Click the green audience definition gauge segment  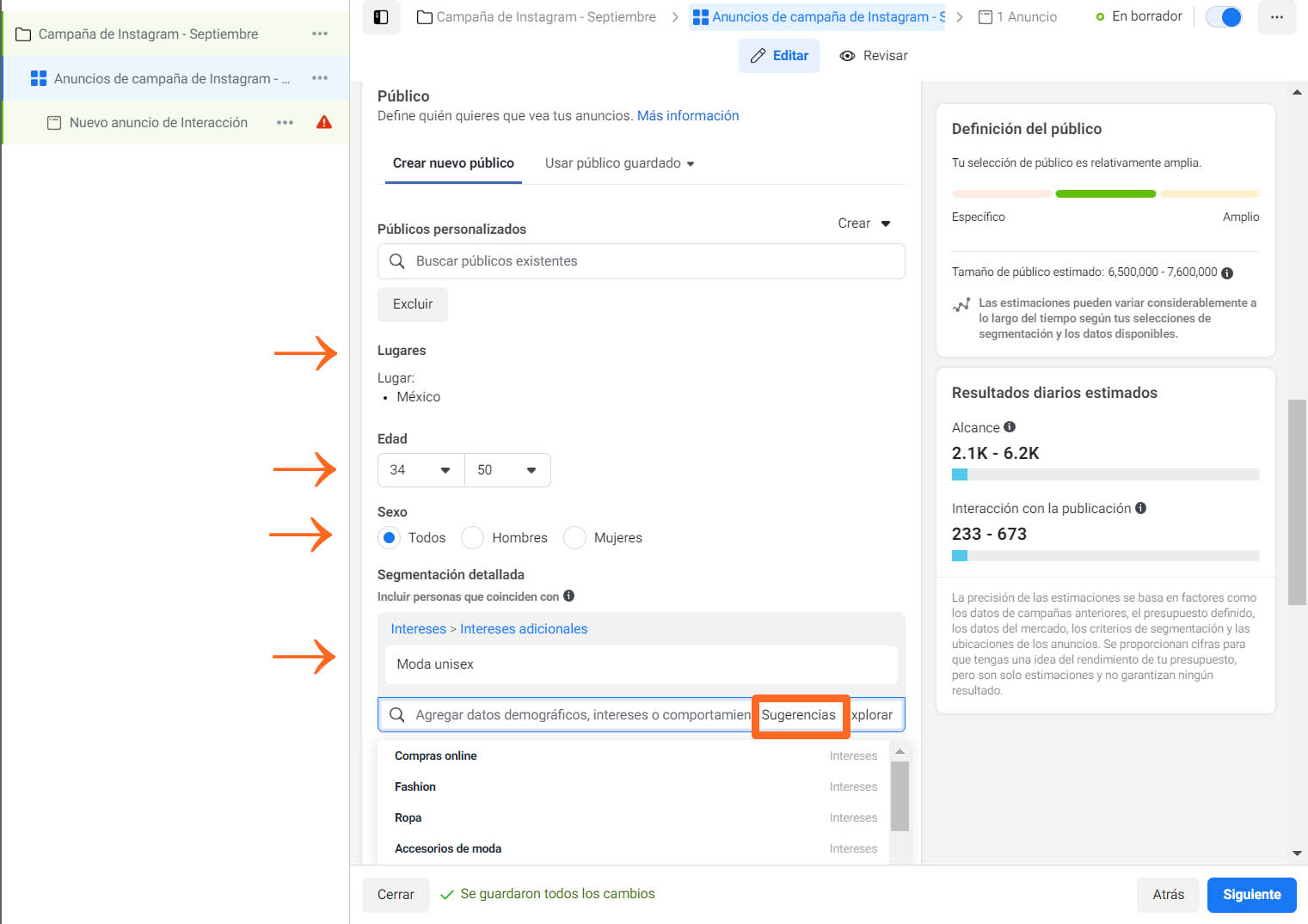[x=1105, y=194]
